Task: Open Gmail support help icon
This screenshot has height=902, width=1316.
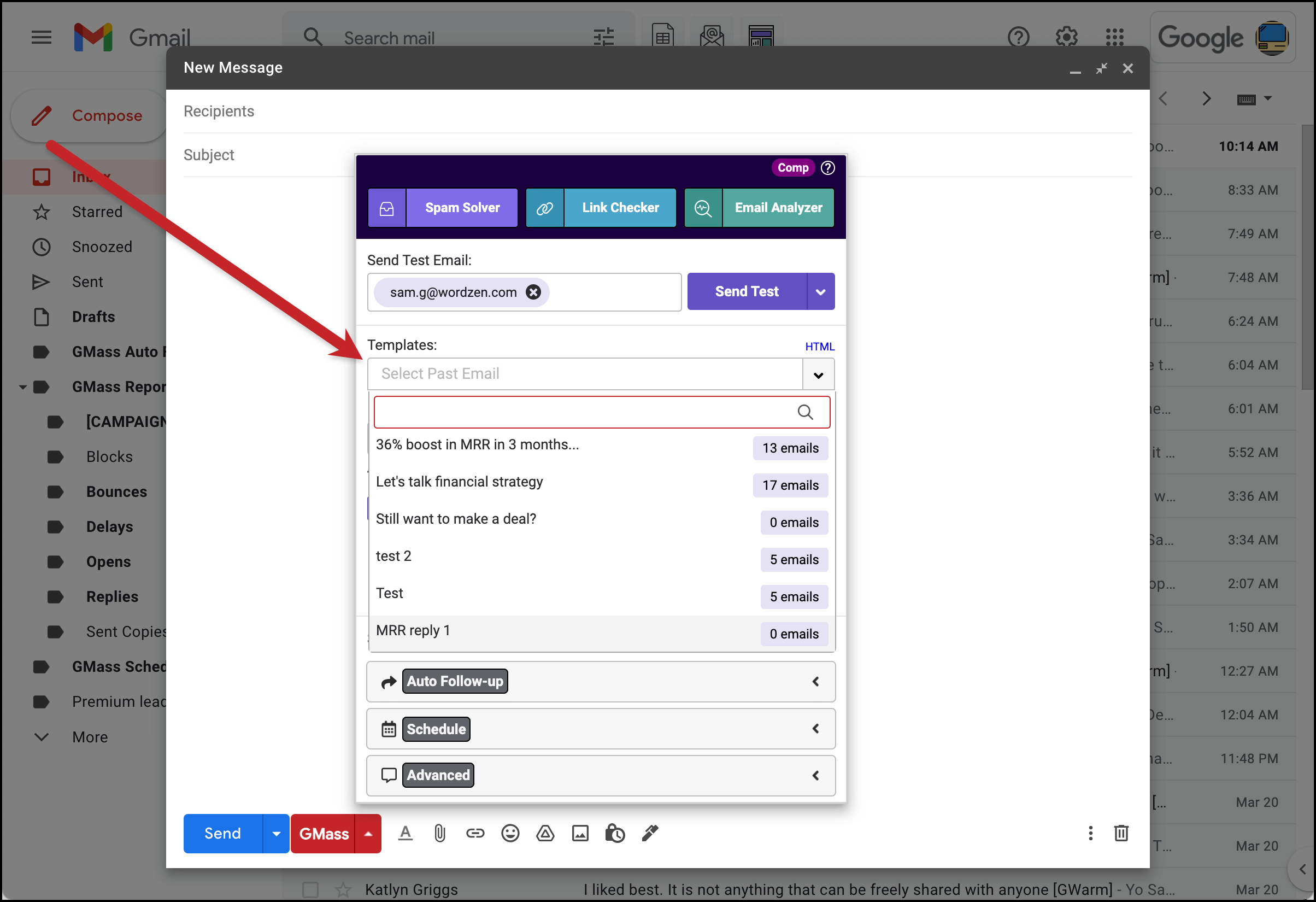Action: [1018, 37]
